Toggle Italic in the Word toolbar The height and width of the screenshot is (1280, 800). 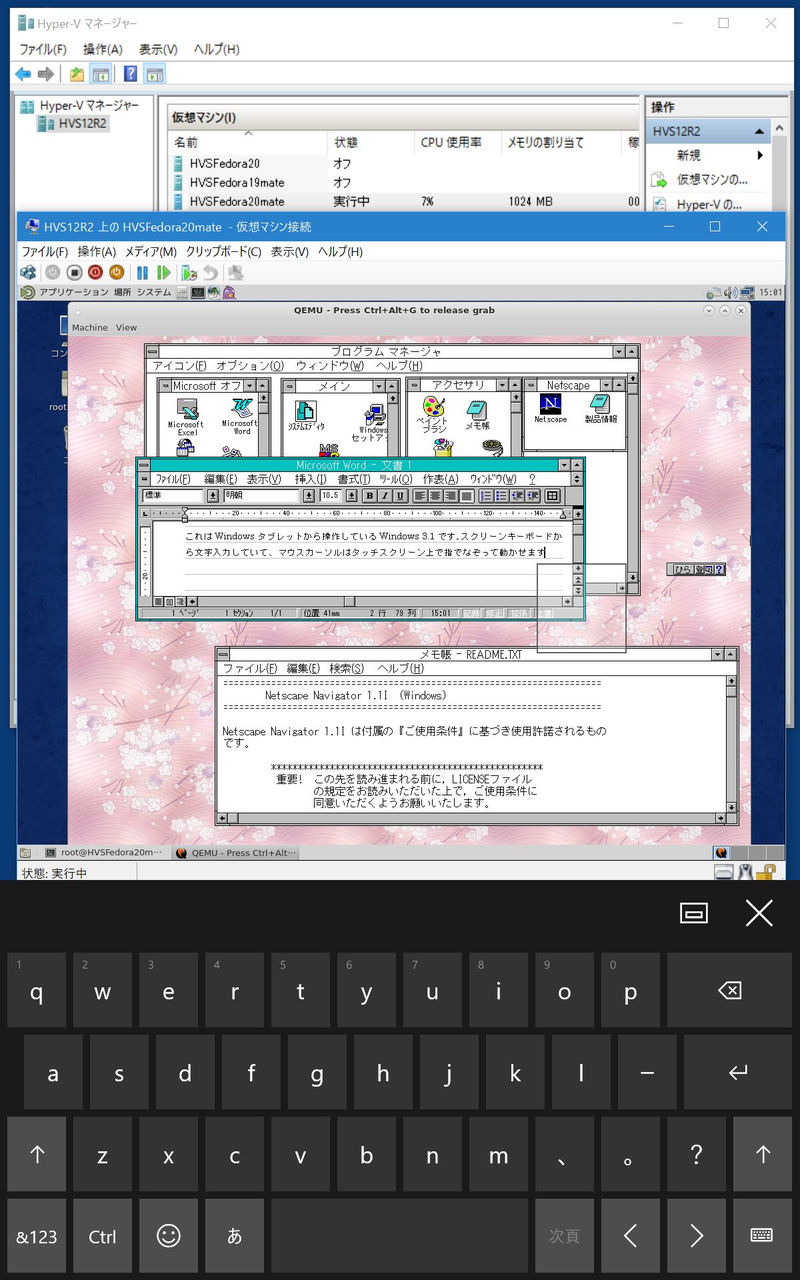[385, 496]
